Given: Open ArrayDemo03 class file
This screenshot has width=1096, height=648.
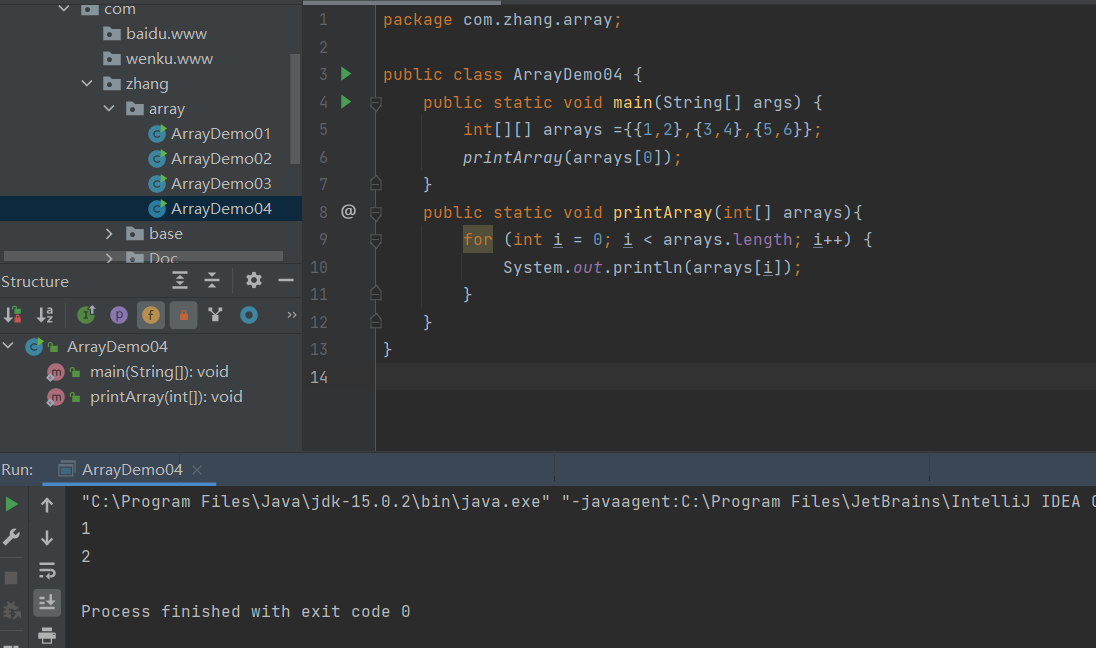Looking at the screenshot, I should point(210,184).
